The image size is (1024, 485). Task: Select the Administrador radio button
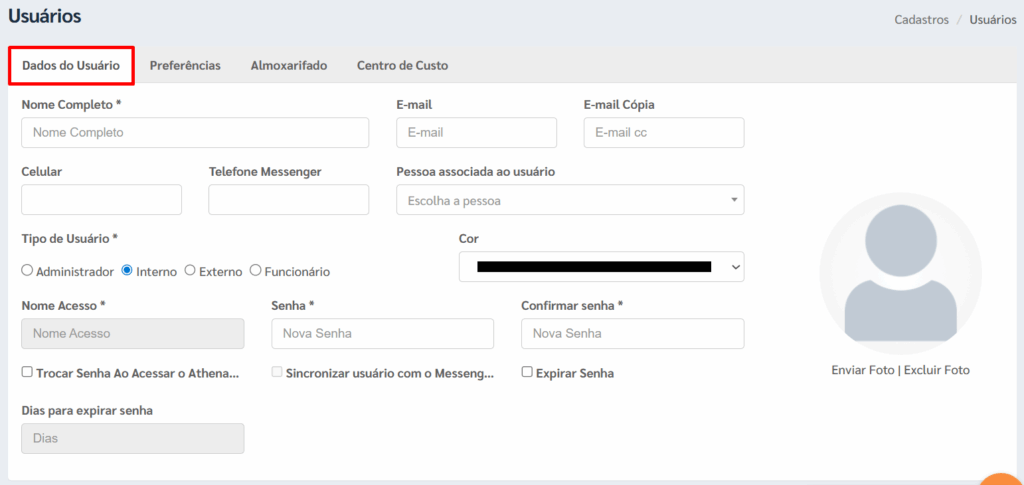(x=27, y=270)
